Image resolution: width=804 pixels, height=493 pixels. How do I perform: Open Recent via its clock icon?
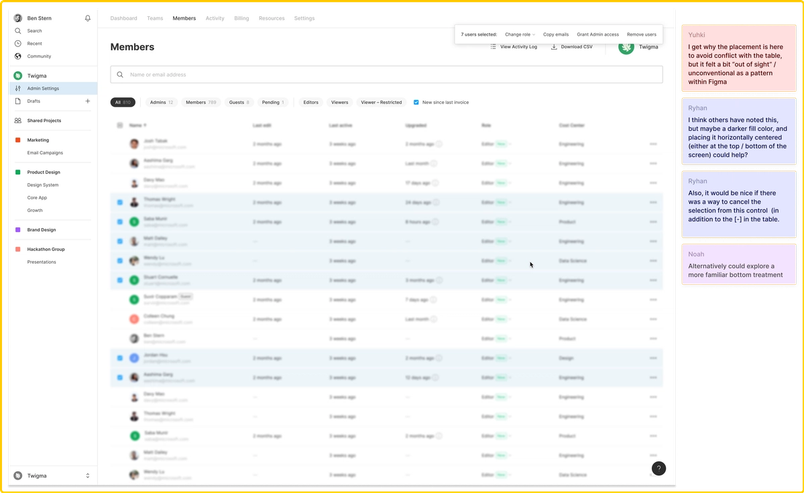[x=18, y=44]
